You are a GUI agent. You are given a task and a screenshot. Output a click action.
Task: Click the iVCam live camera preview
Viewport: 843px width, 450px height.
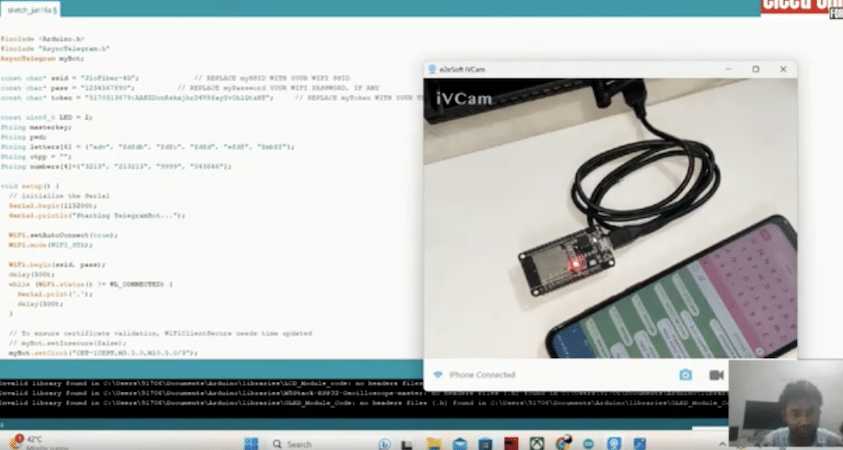coord(610,218)
